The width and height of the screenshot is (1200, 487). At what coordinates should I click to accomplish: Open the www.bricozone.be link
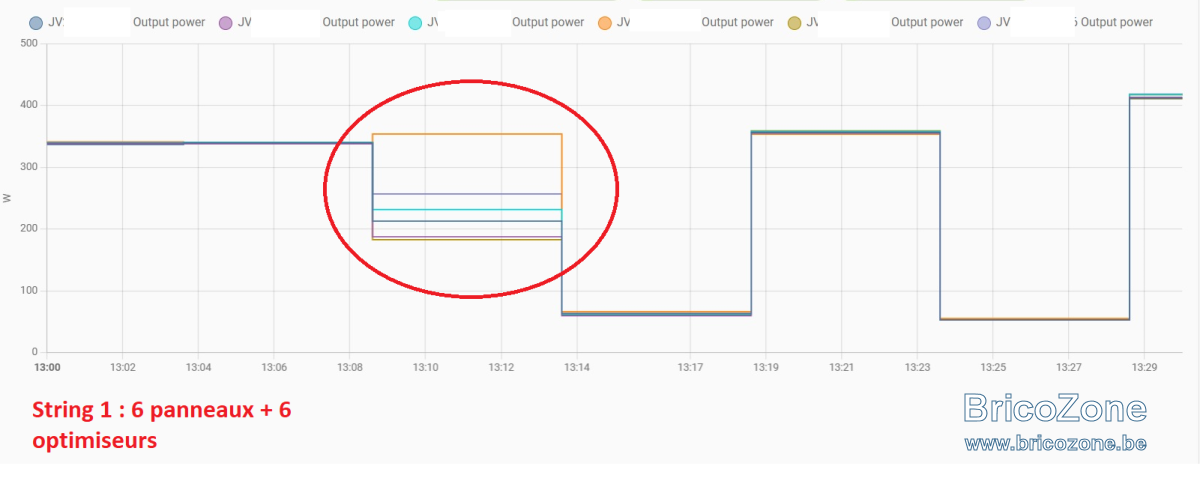(x=1055, y=442)
